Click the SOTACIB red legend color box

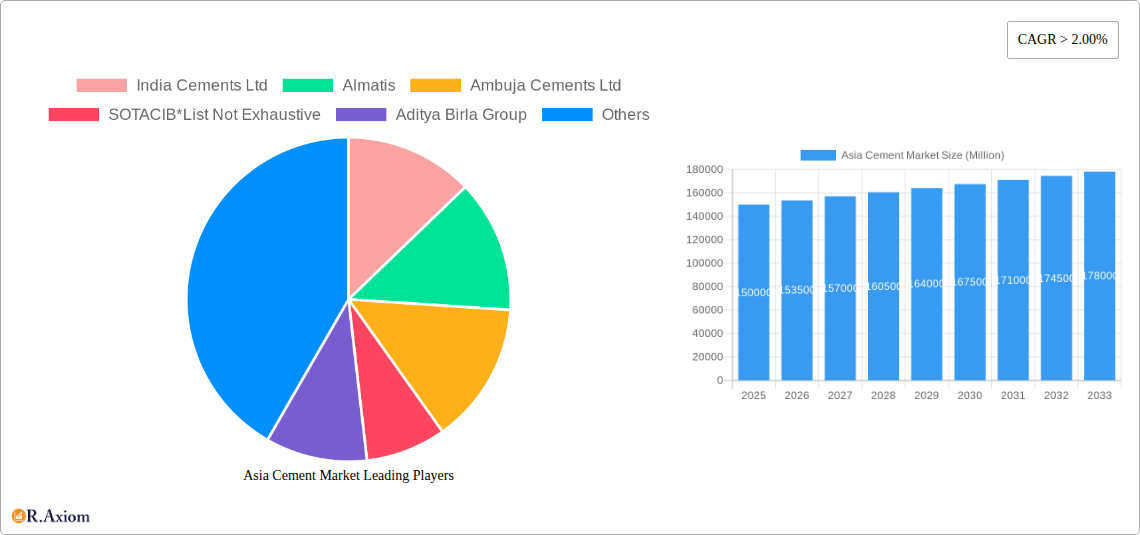pyautogui.click(x=74, y=114)
